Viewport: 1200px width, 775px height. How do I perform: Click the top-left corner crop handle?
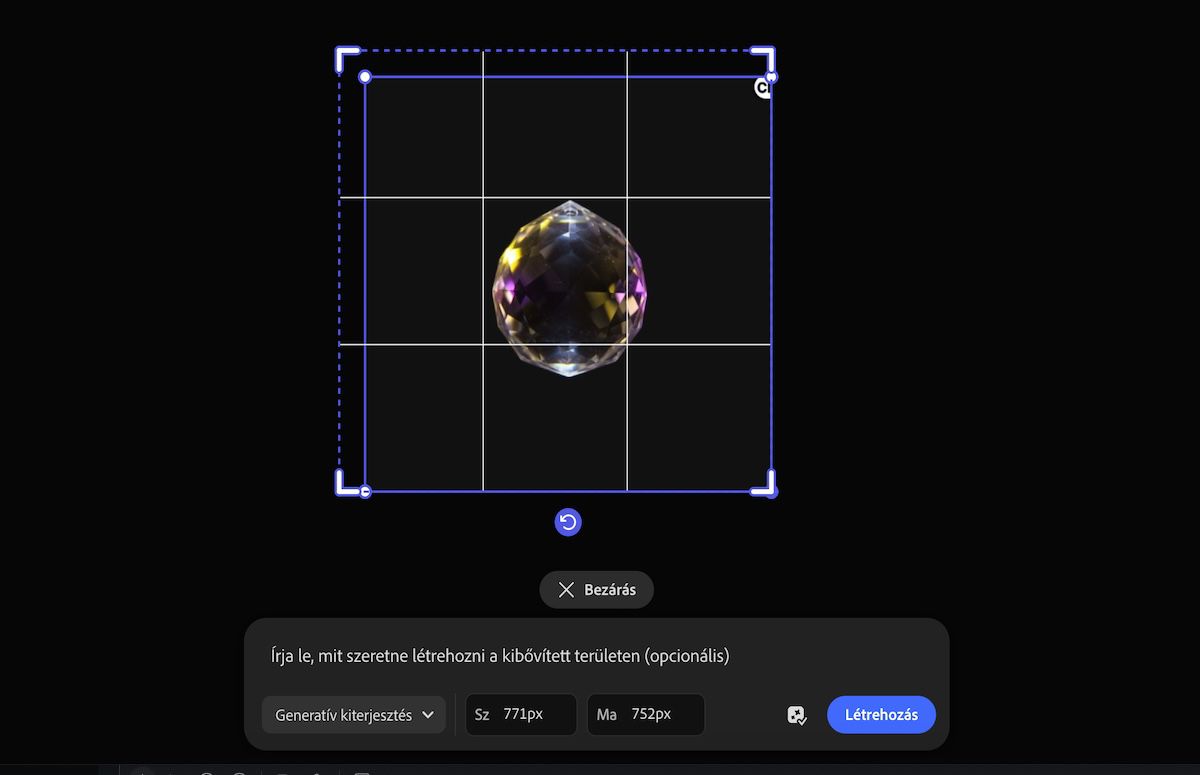click(346, 59)
